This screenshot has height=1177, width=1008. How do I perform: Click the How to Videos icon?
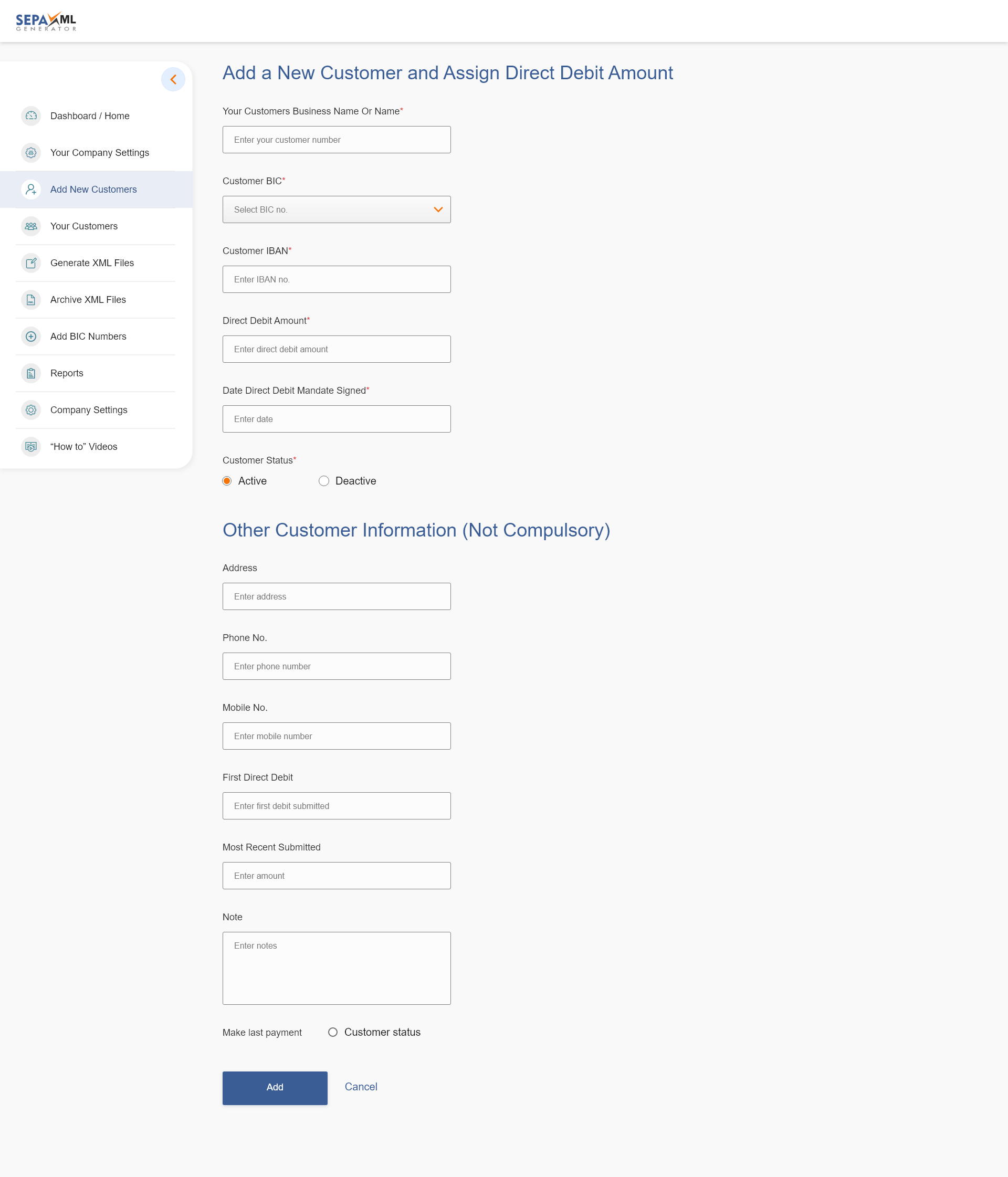[31, 446]
